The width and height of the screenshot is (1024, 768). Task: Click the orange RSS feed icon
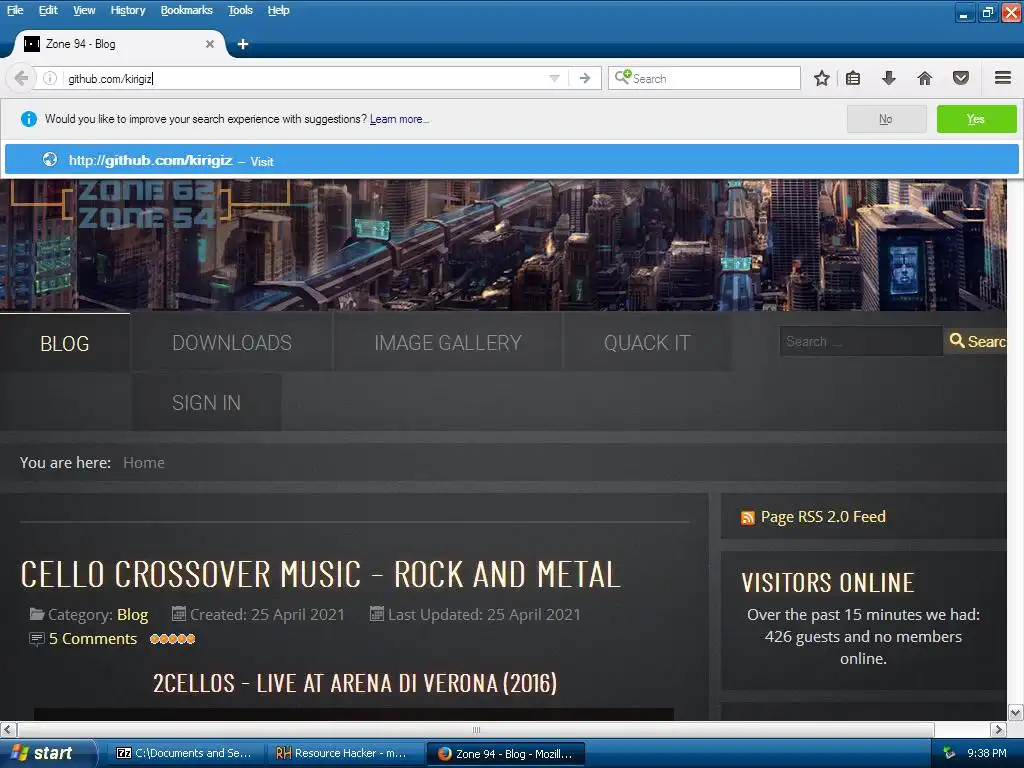pos(748,518)
